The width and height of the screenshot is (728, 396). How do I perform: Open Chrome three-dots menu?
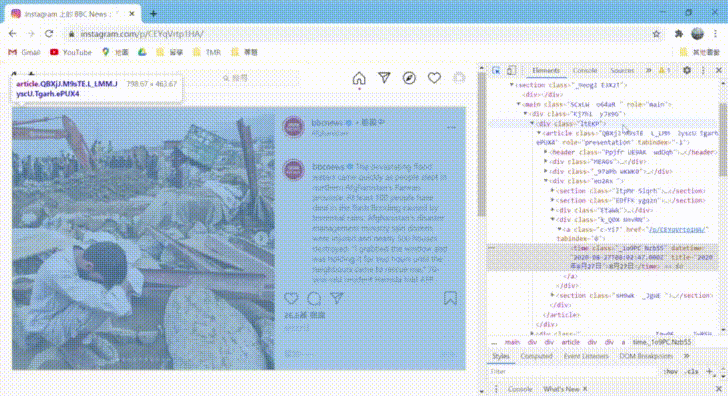point(715,33)
